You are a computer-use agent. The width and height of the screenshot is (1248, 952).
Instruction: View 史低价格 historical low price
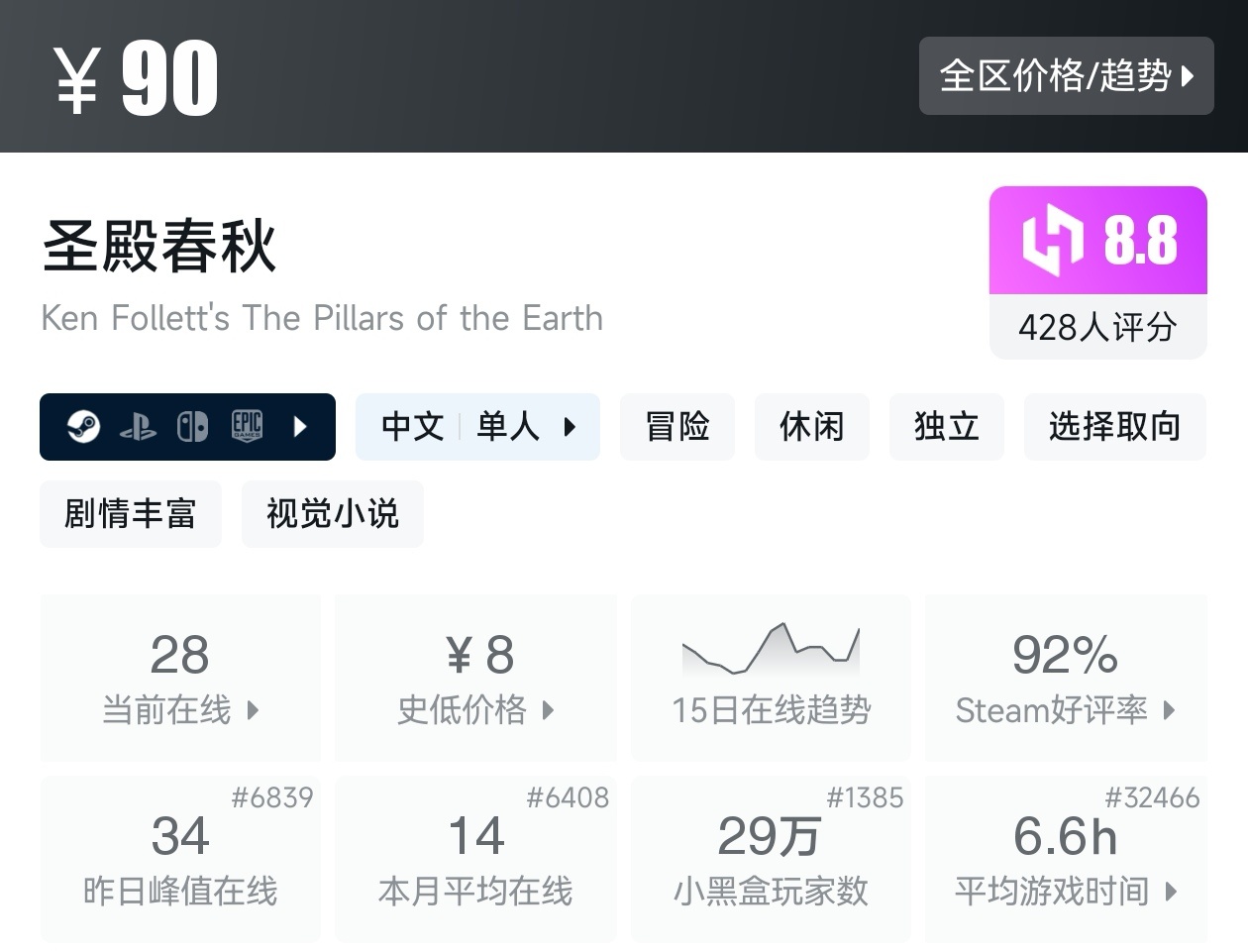click(475, 678)
